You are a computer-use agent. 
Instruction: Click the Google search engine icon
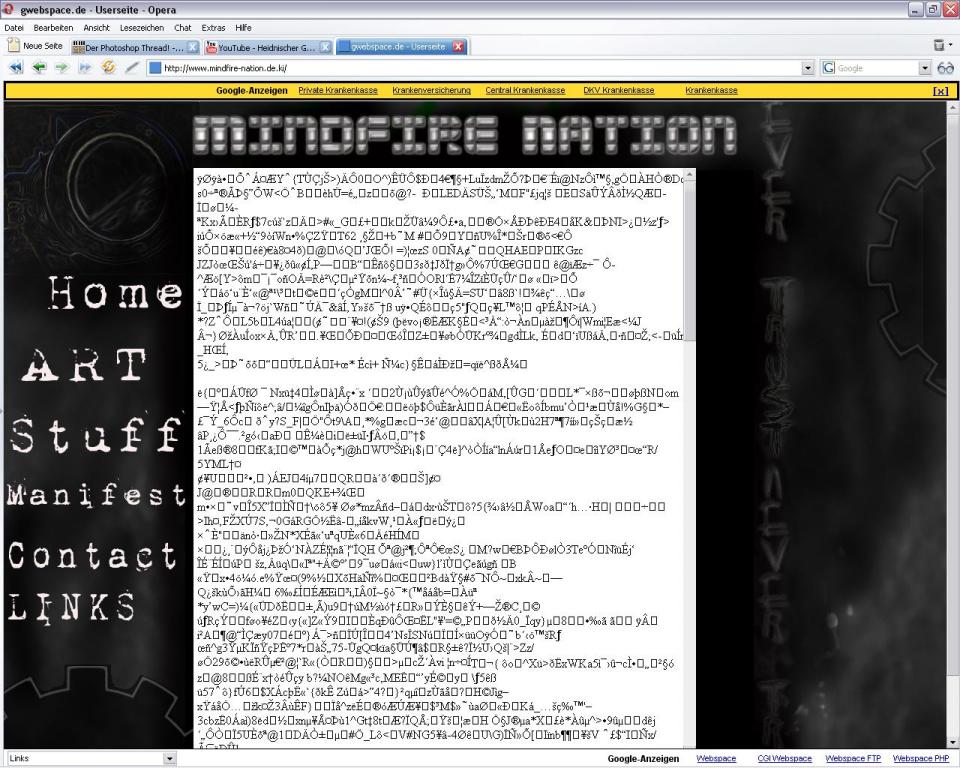[x=828, y=68]
